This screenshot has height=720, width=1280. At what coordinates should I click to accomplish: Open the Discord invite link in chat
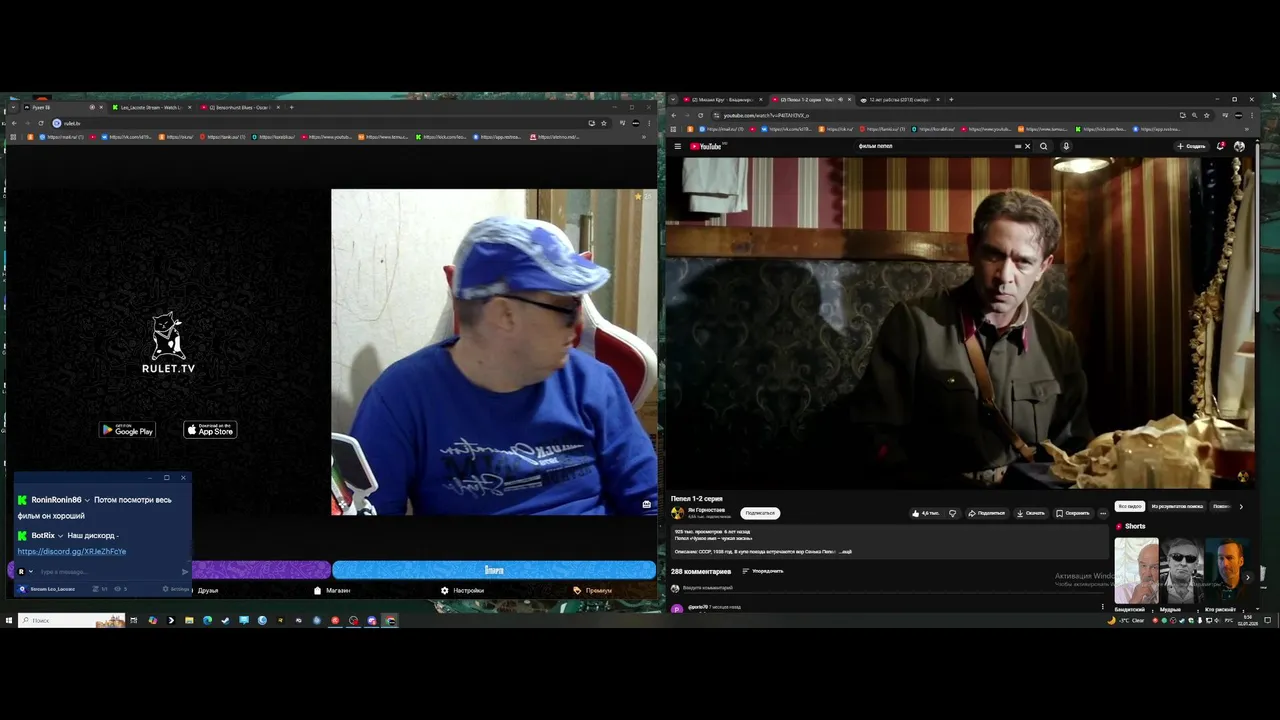coord(71,551)
